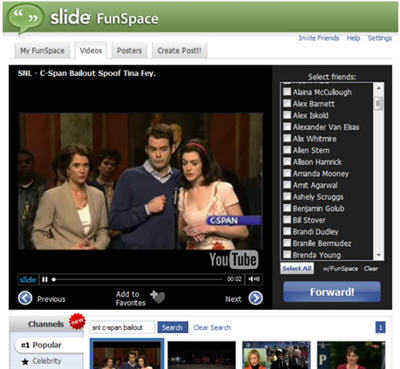Click the w/FunSpace filter link
This screenshot has width=400, height=369.
(340, 269)
